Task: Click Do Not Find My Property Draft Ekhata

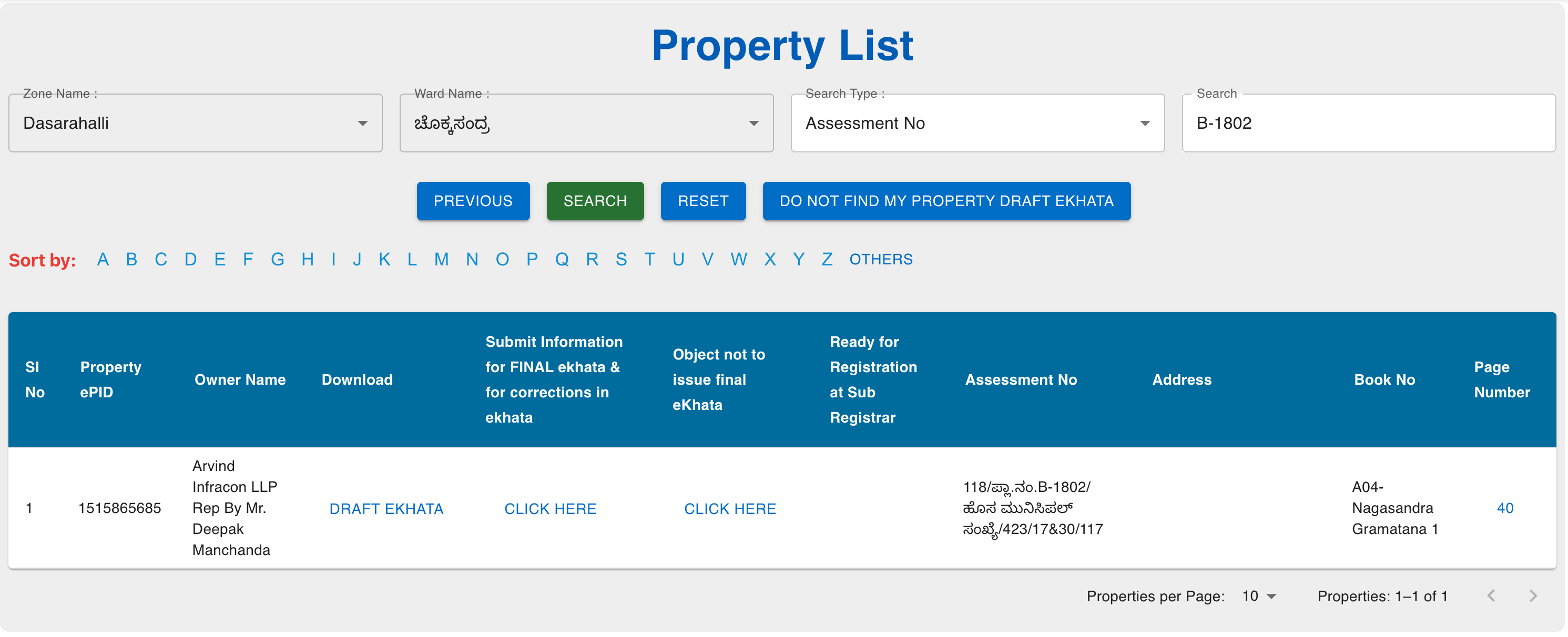Action: coord(946,201)
